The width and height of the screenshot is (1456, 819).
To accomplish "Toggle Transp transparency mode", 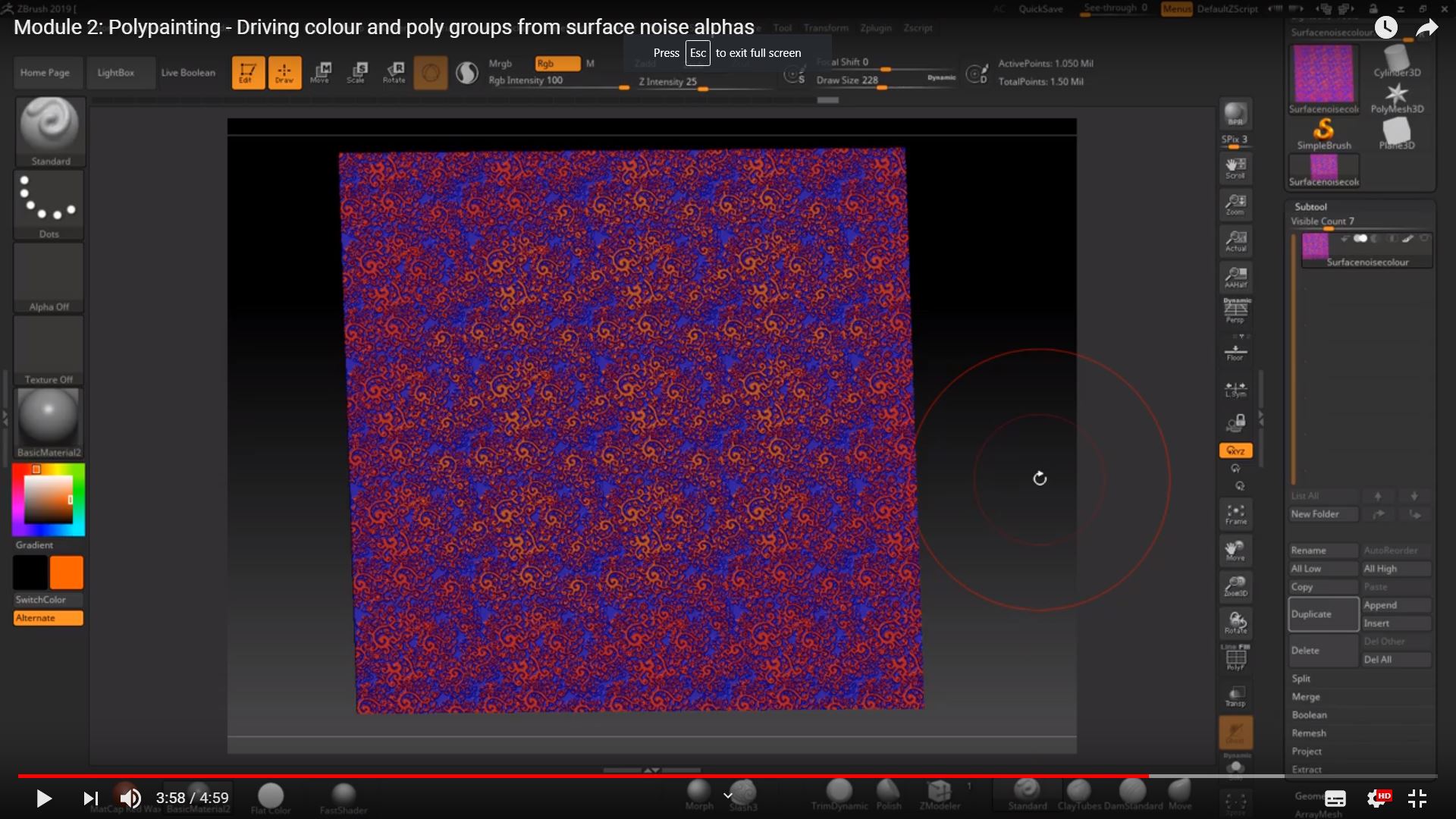I will (x=1235, y=696).
